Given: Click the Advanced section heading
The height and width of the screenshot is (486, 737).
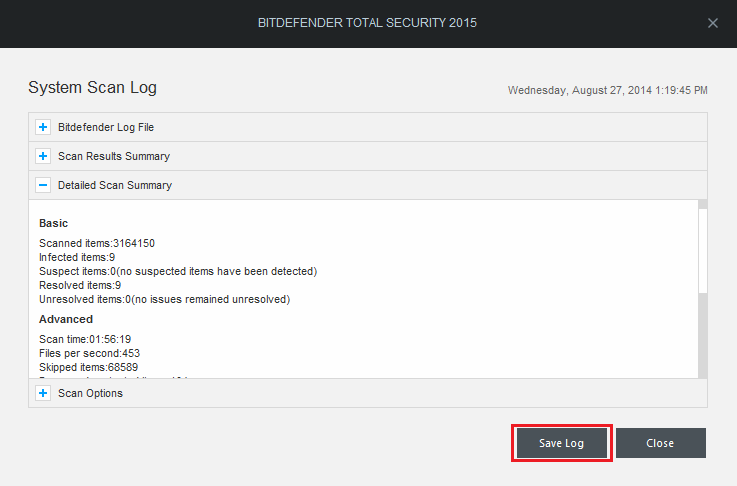Looking at the screenshot, I should (66, 319).
